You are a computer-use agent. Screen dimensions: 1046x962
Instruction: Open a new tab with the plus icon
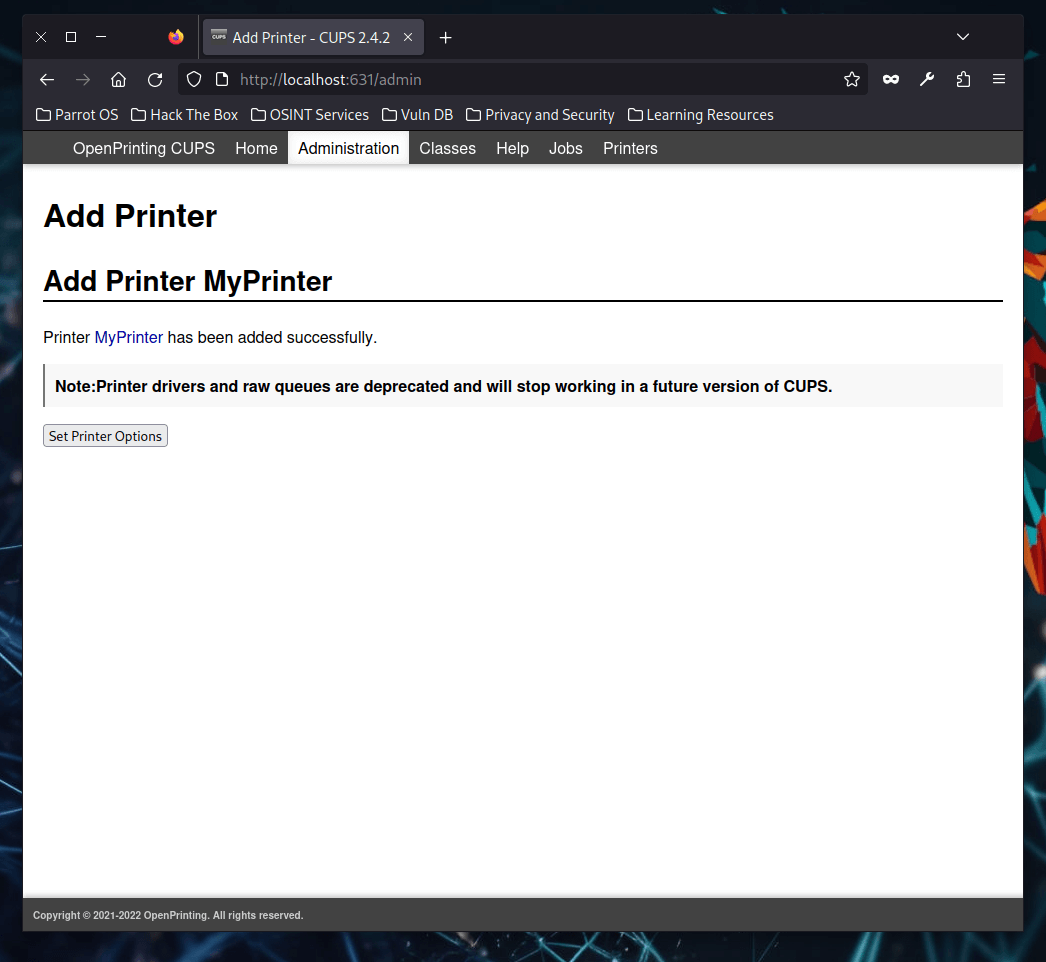tap(445, 37)
